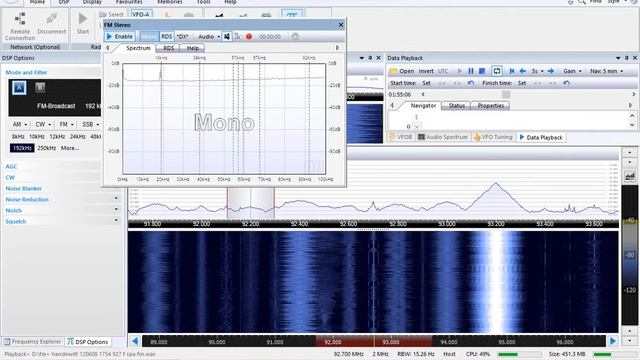Image resolution: width=640 pixels, height=360 pixels.
Task: Open a recording with the Open folder icon
Action: [x=402, y=71]
